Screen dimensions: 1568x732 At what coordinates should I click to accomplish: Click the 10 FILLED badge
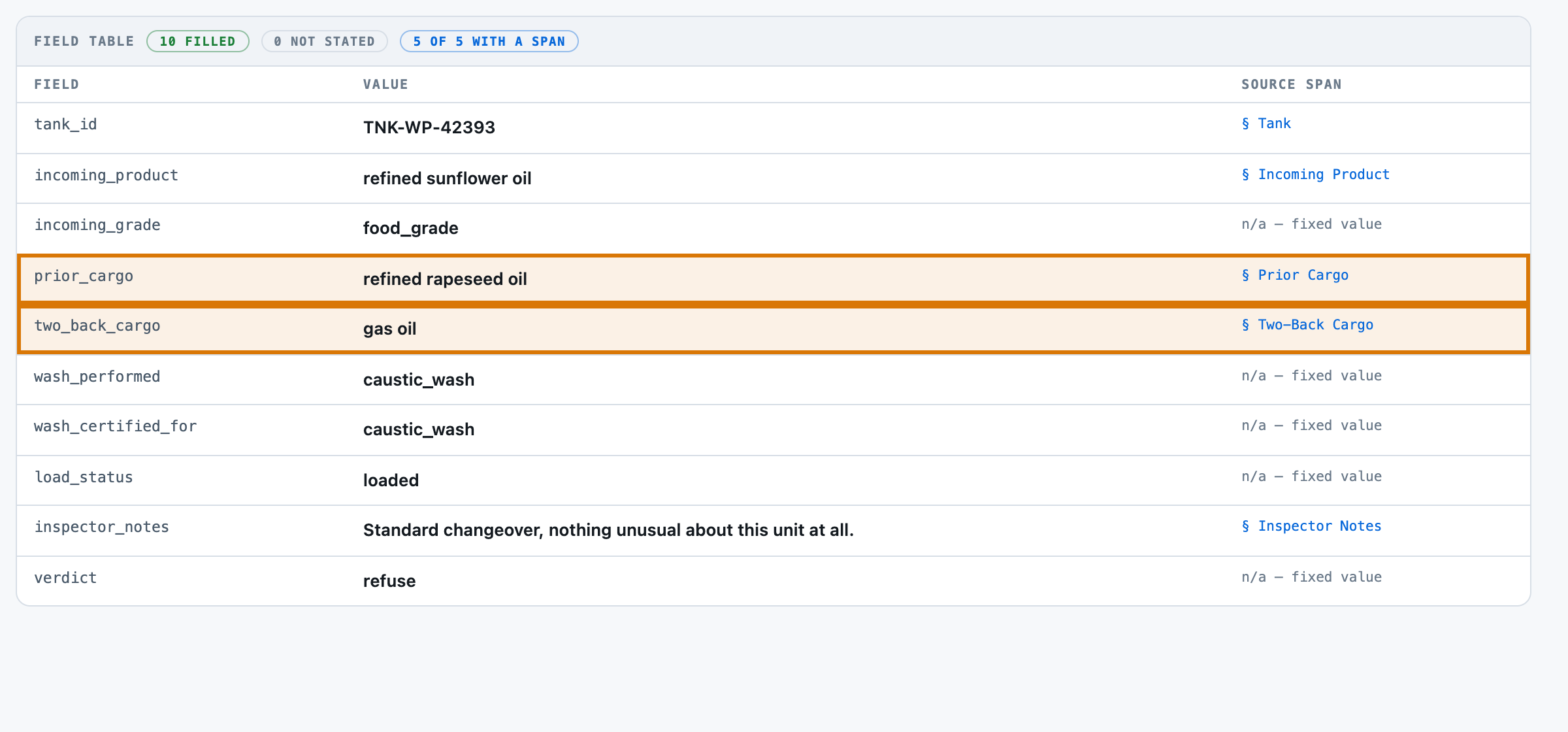pos(198,41)
